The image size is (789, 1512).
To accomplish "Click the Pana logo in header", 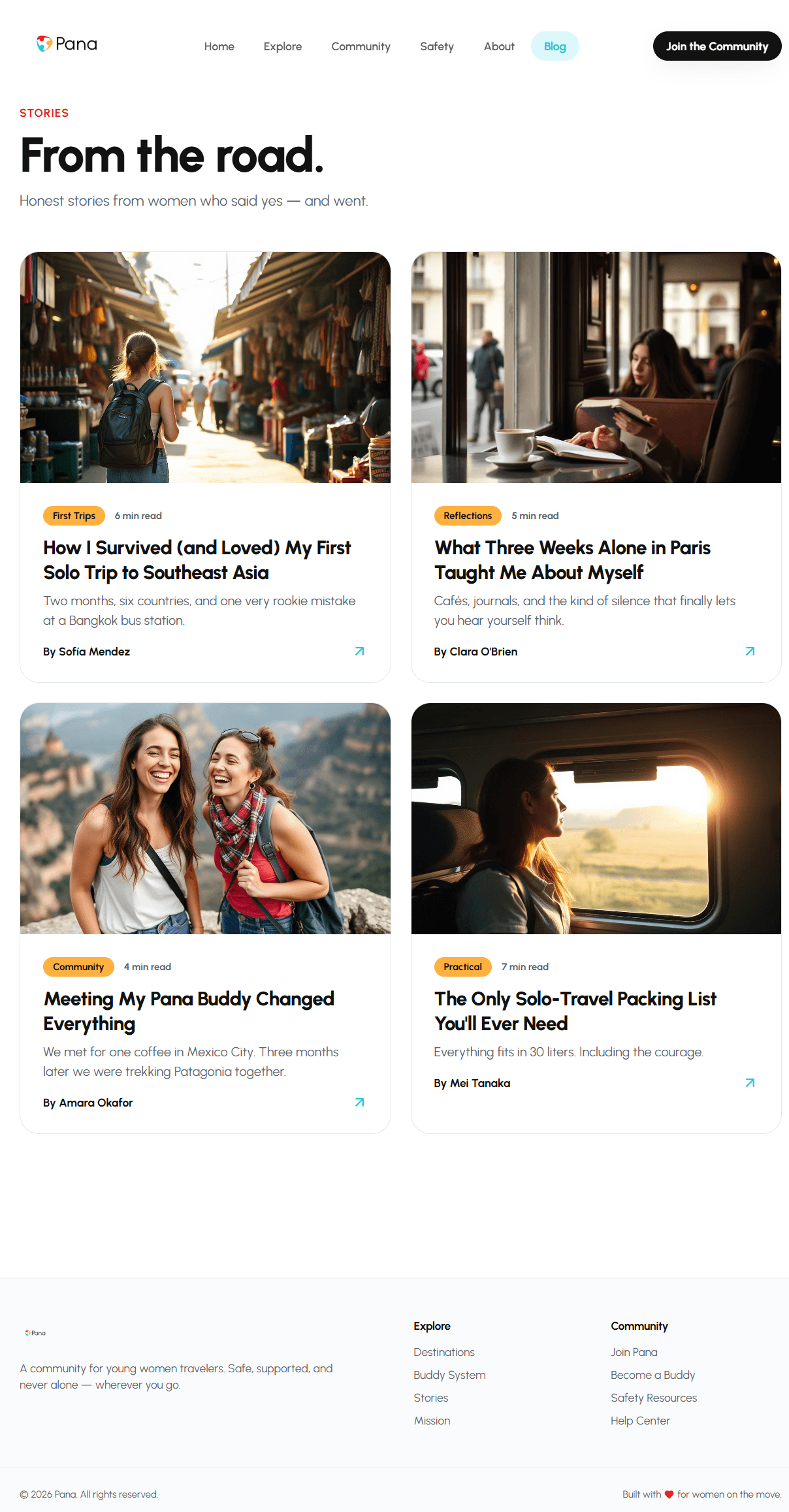I will 67,44.
